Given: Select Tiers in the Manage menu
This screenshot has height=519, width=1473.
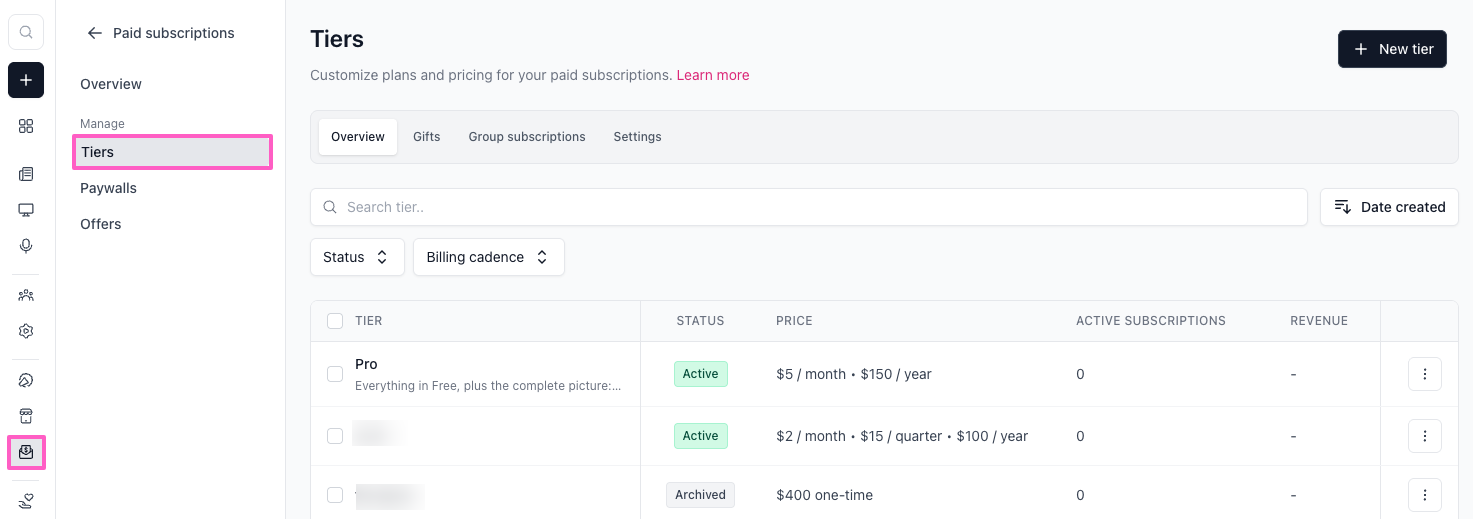Looking at the screenshot, I should click(172, 152).
